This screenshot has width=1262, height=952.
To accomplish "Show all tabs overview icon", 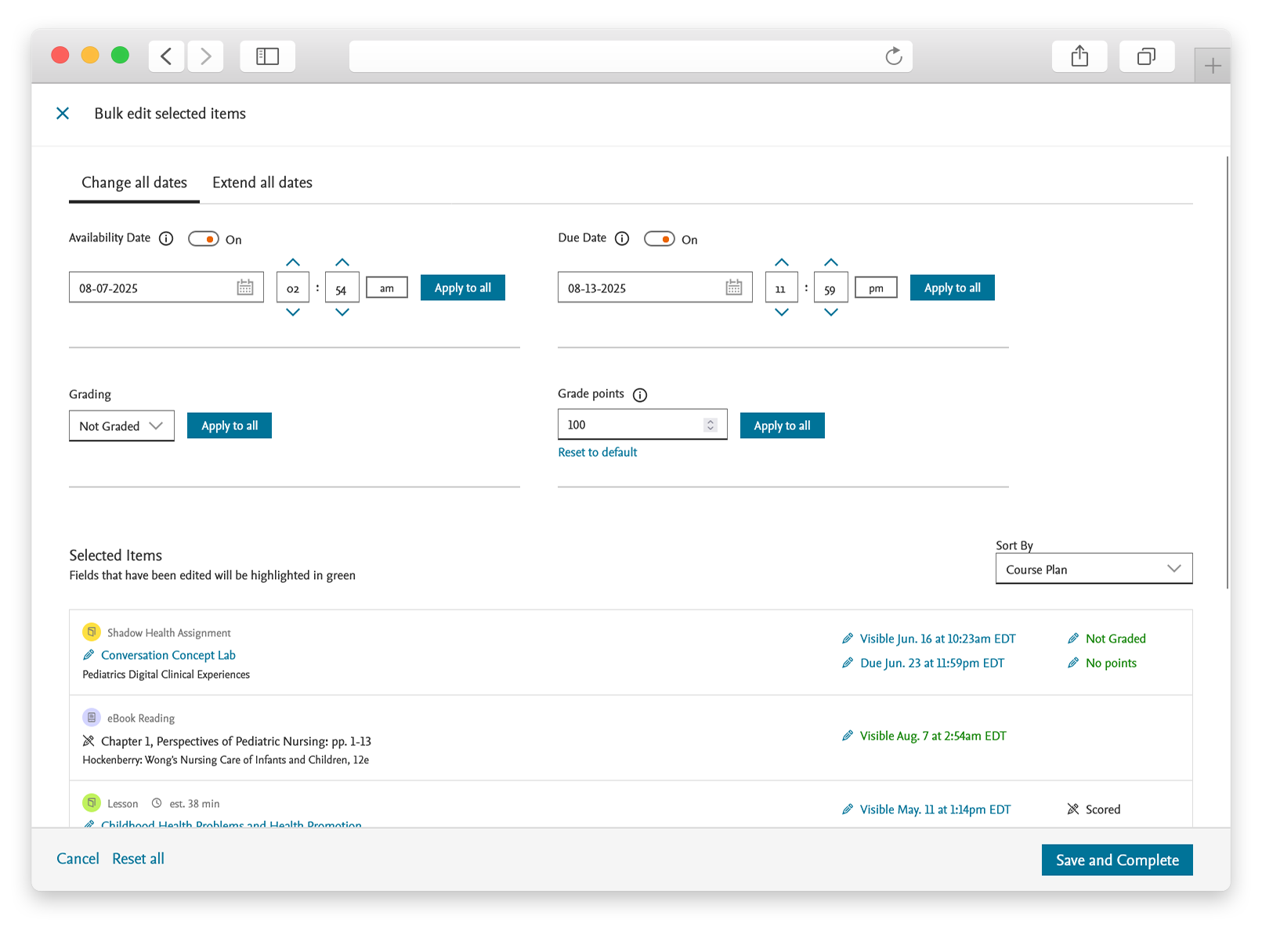I will point(1146,56).
